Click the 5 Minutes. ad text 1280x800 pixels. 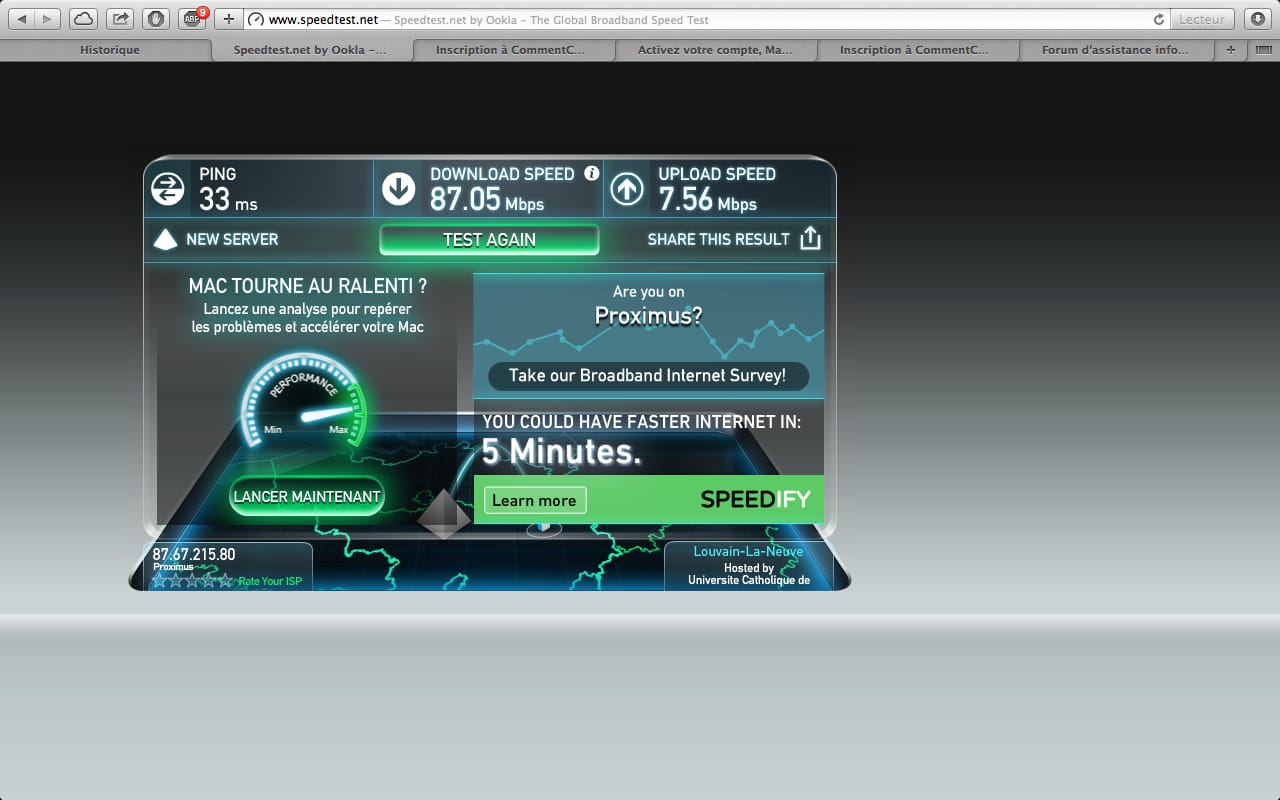tap(561, 452)
